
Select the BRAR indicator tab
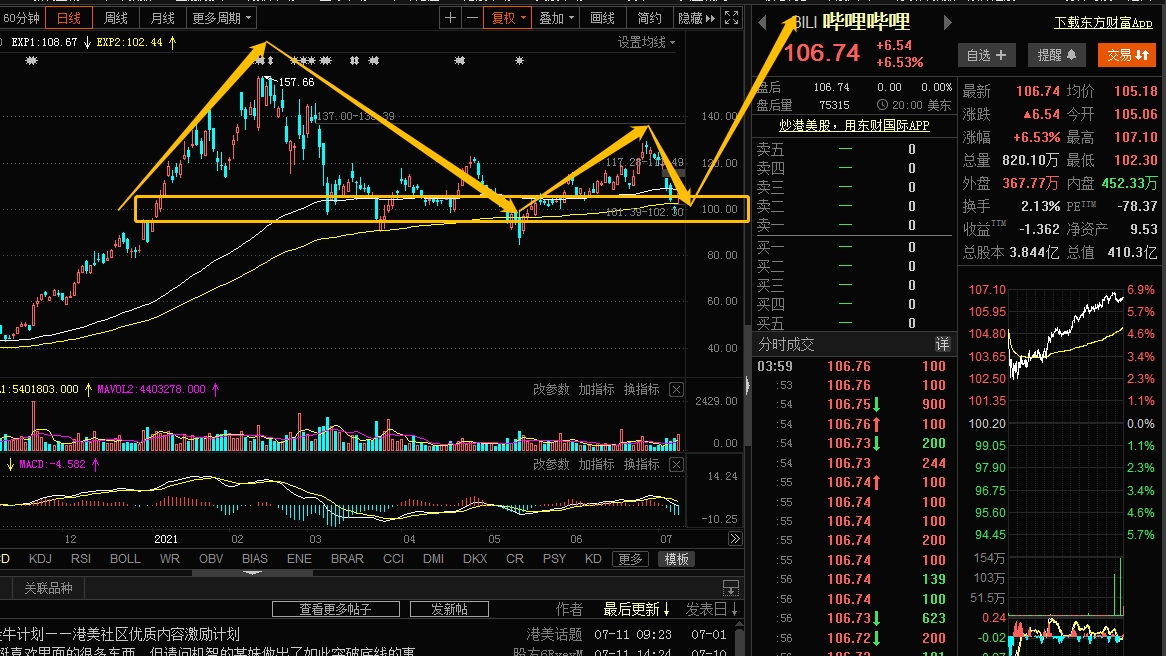[x=347, y=559]
